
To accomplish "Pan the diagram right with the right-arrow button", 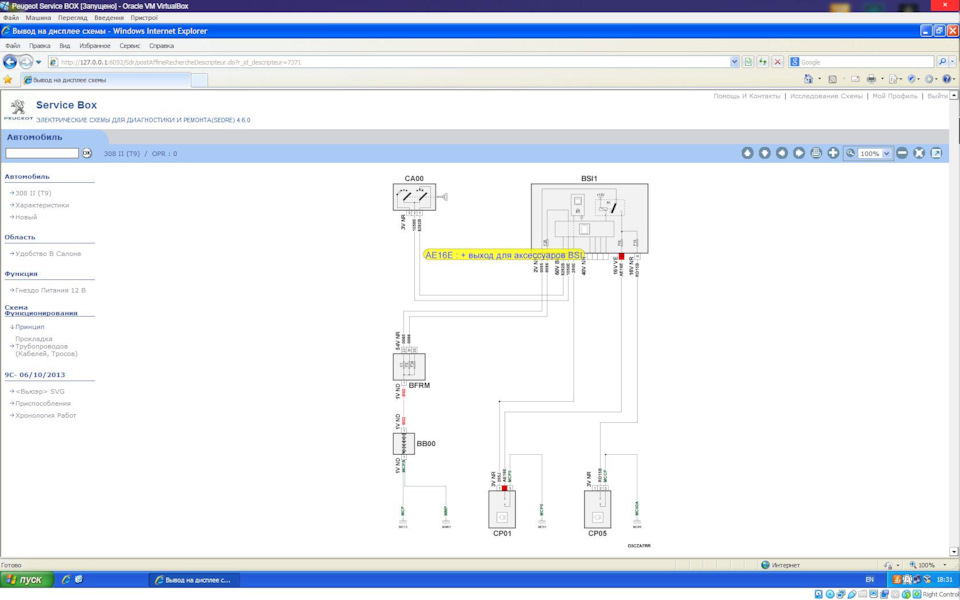I will click(x=798, y=153).
